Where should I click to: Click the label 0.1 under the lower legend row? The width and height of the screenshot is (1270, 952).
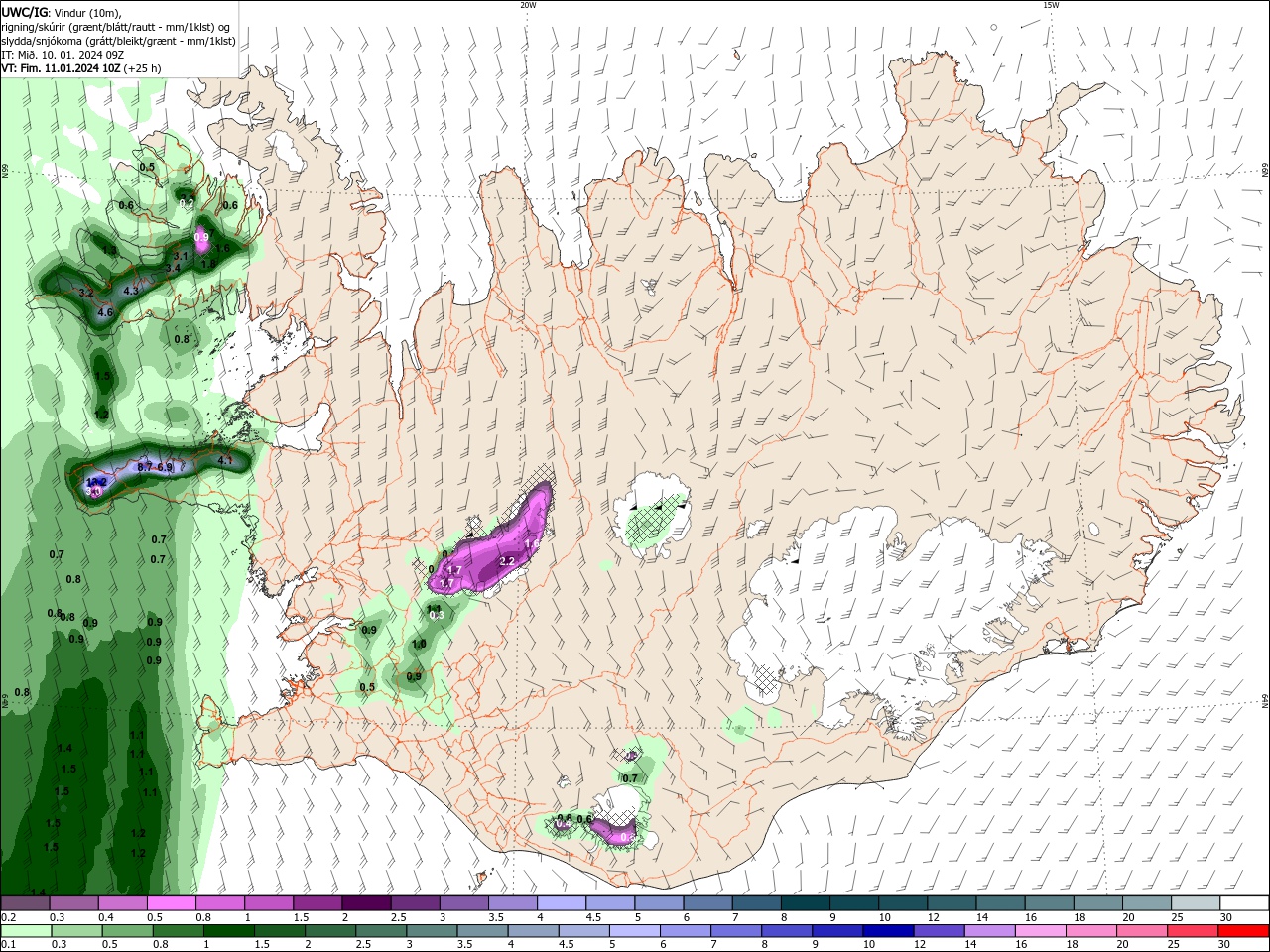pyautogui.click(x=9, y=945)
